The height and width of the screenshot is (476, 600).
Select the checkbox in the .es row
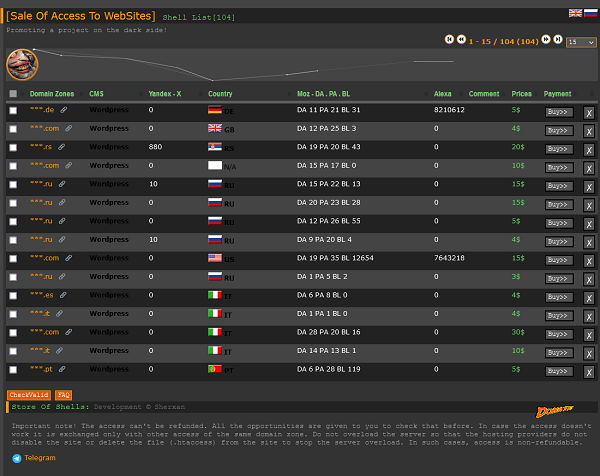[x=13, y=296]
